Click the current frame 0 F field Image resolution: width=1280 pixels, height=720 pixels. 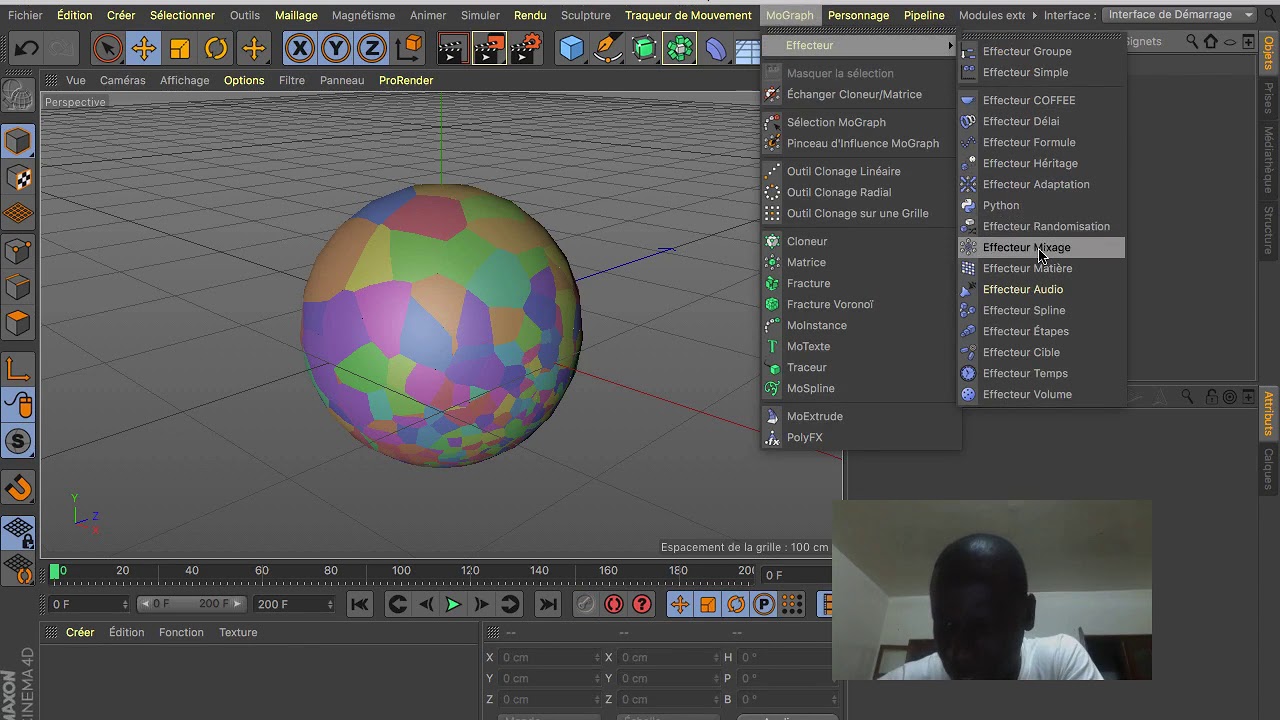pyautogui.click(x=89, y=604)
